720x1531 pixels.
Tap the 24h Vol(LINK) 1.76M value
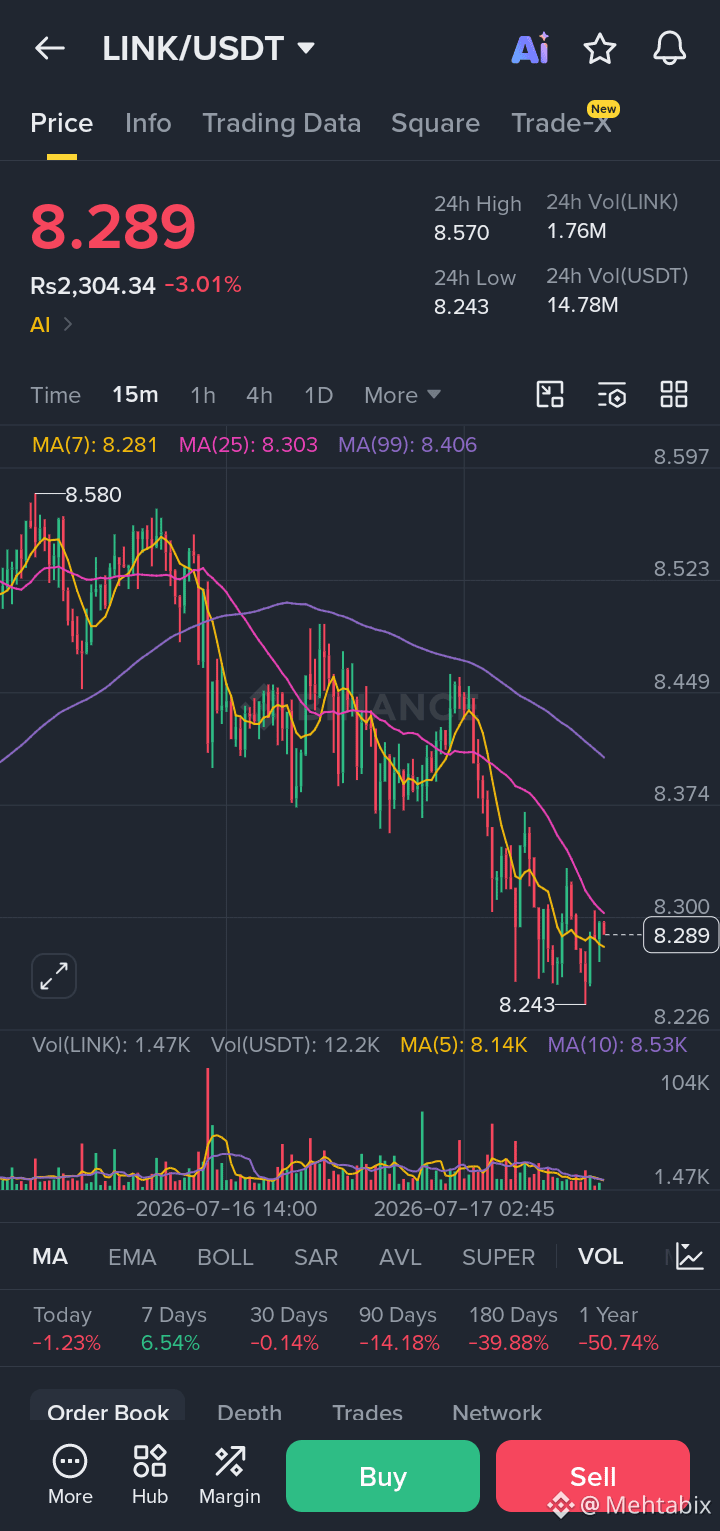pyautogui.click(x=576, y=231)
